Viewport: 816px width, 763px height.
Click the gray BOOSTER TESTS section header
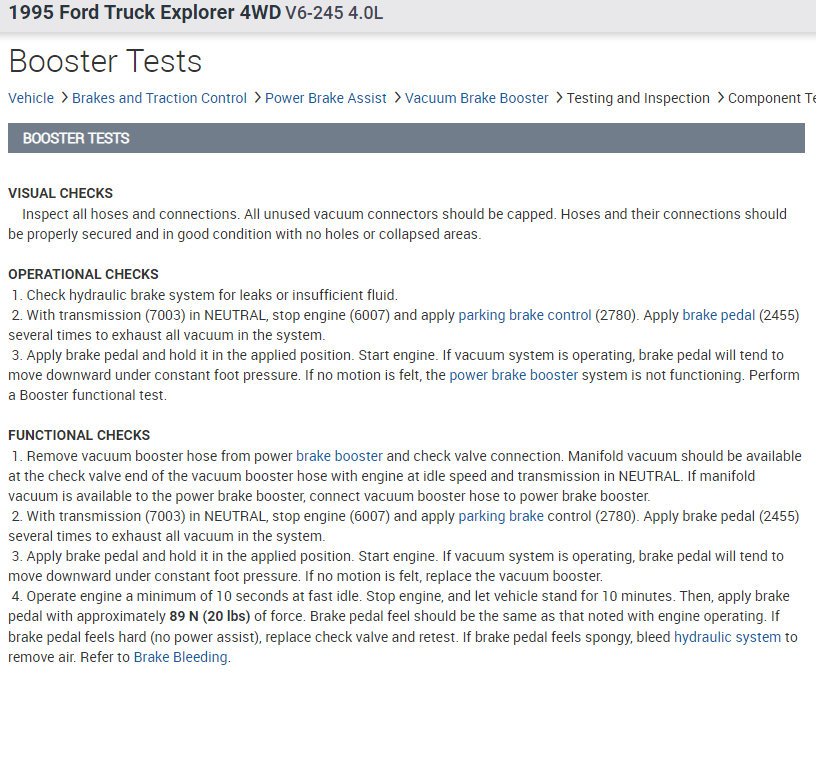tap(406, 138)
